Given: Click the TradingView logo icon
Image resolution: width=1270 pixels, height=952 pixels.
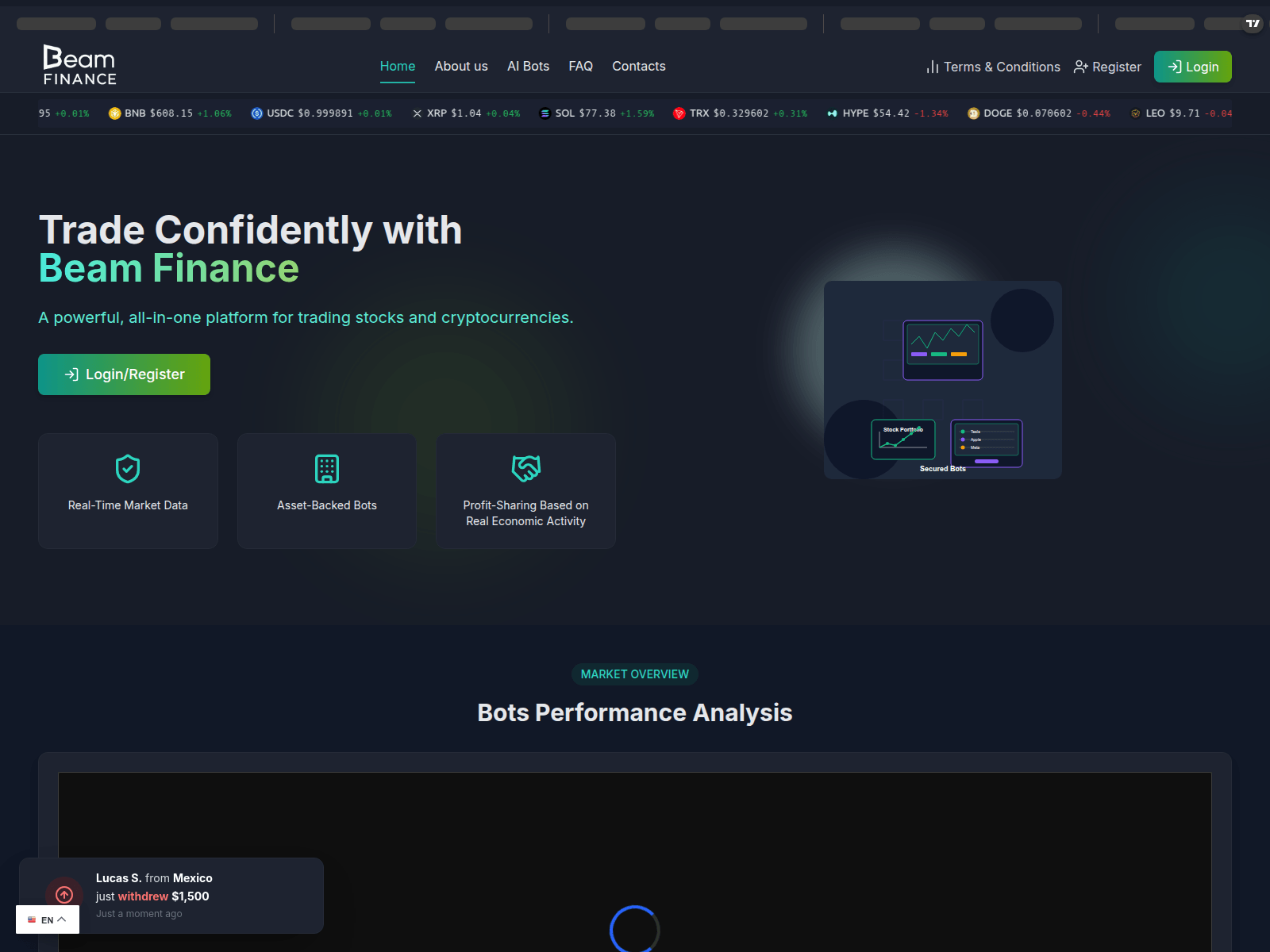Looking at the screenshot, I should coord(1253,23).
